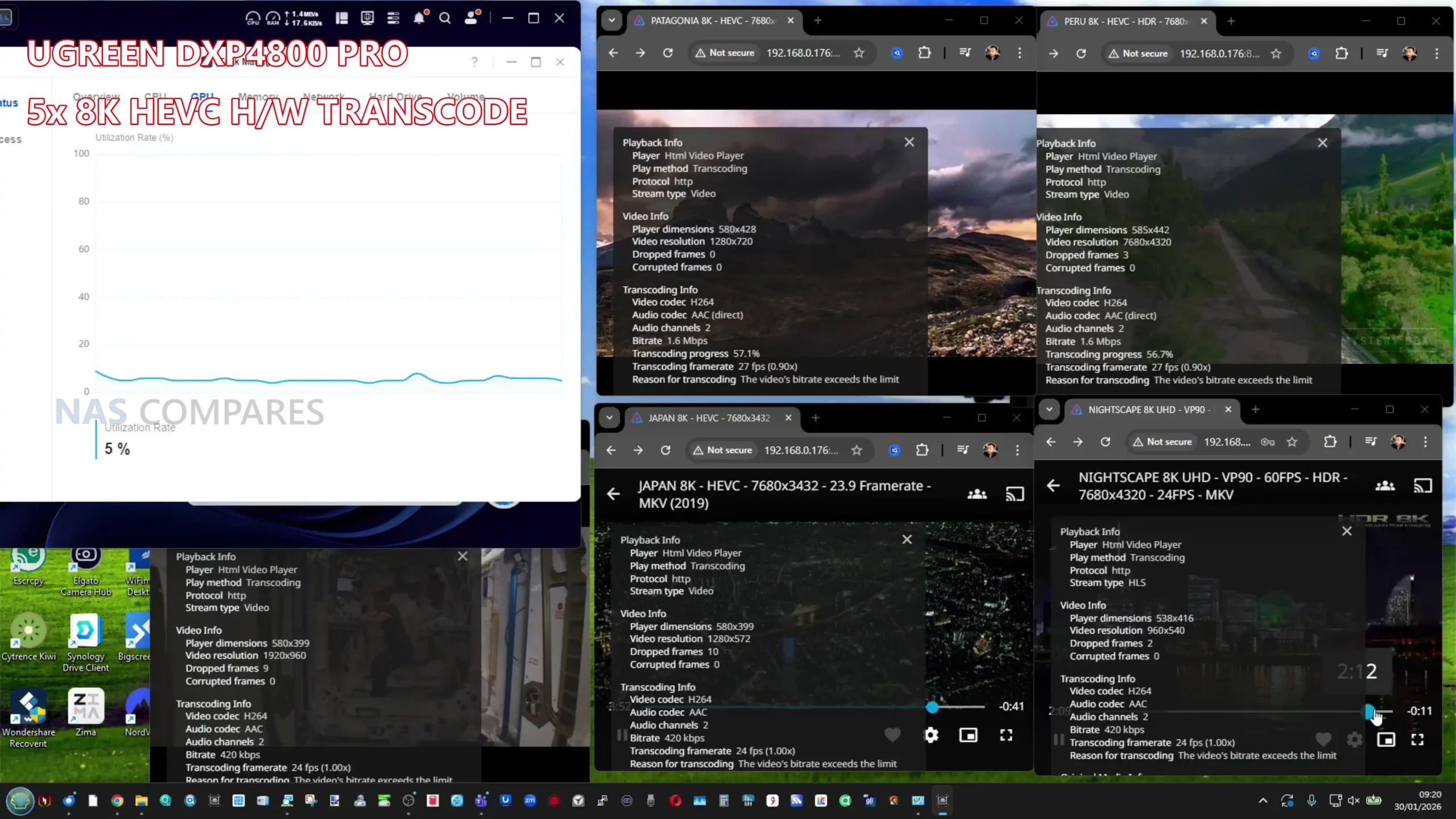Viewport: 1456px width, 819px height.
Task: Toggle favorite heart in Japan 8K player
Action: (x=892, y=735)
